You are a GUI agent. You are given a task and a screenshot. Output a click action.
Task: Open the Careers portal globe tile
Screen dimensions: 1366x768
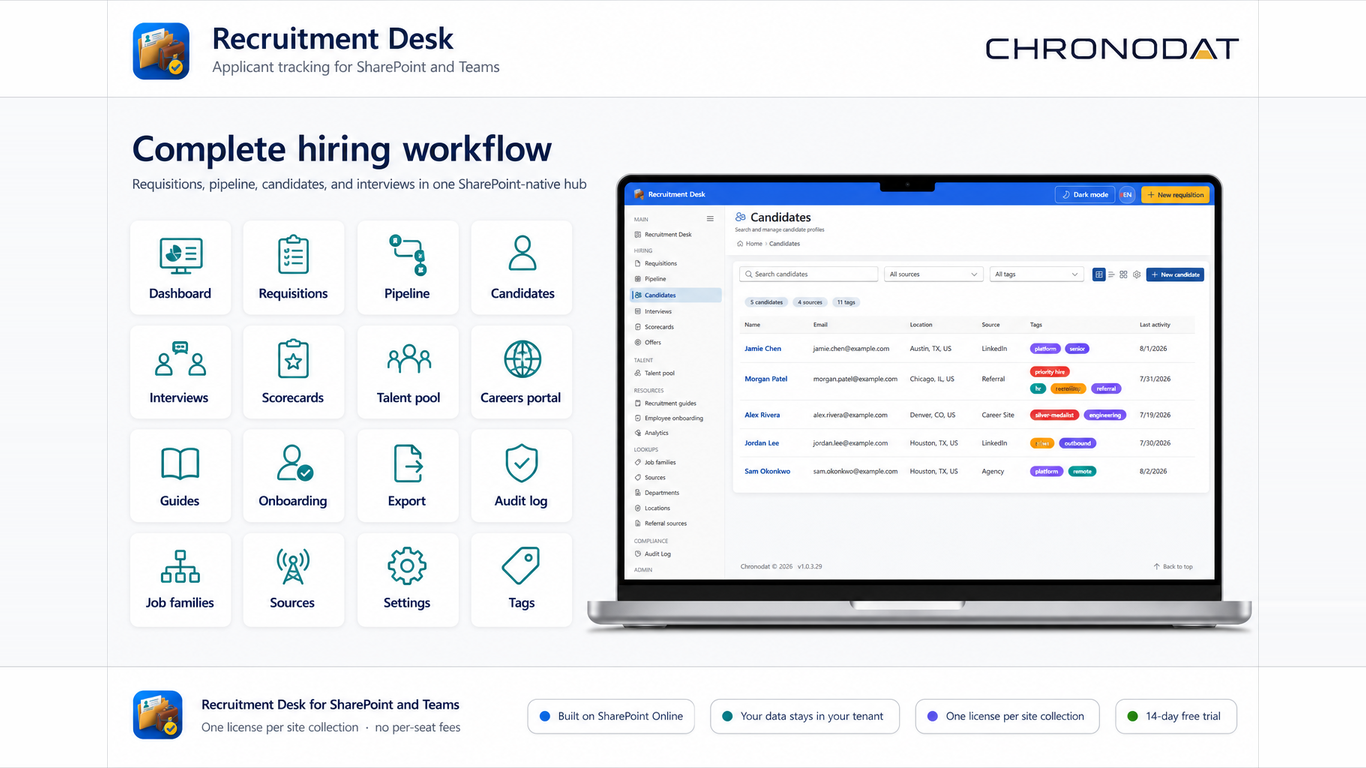tap(522, 372)
